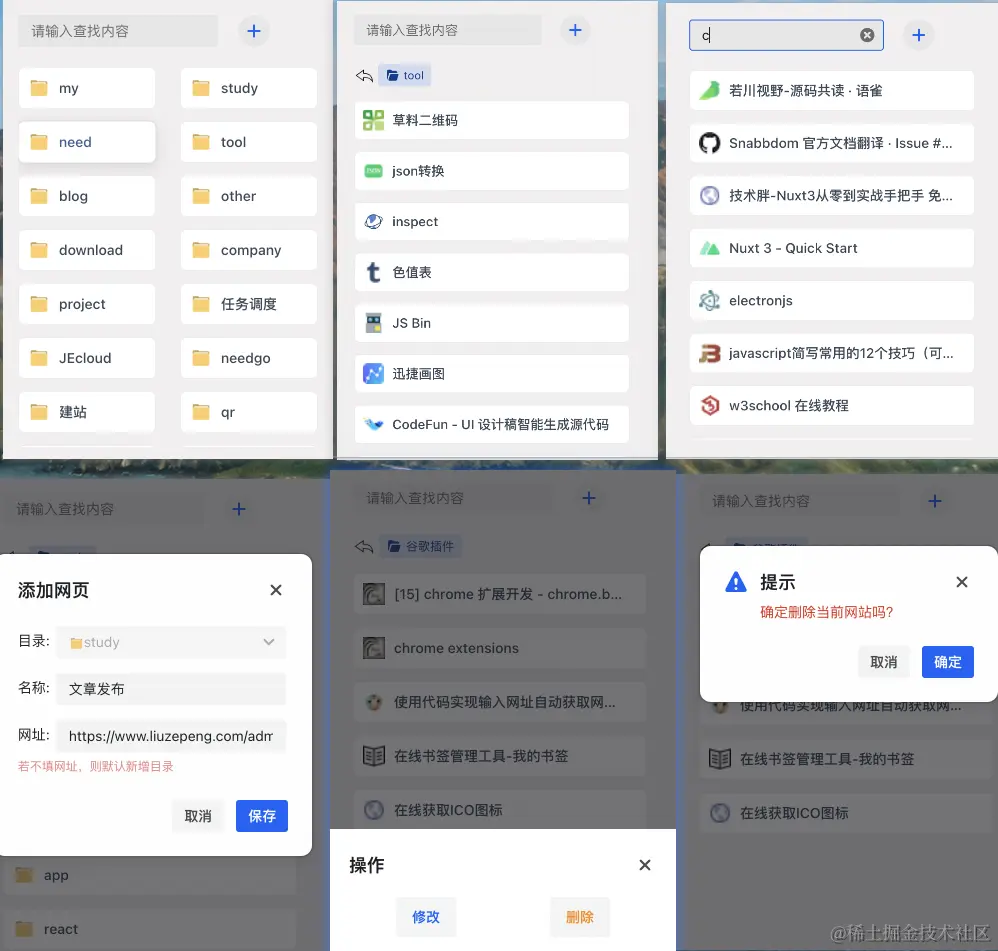Click 修改 in the 操作 sheet

426,917
